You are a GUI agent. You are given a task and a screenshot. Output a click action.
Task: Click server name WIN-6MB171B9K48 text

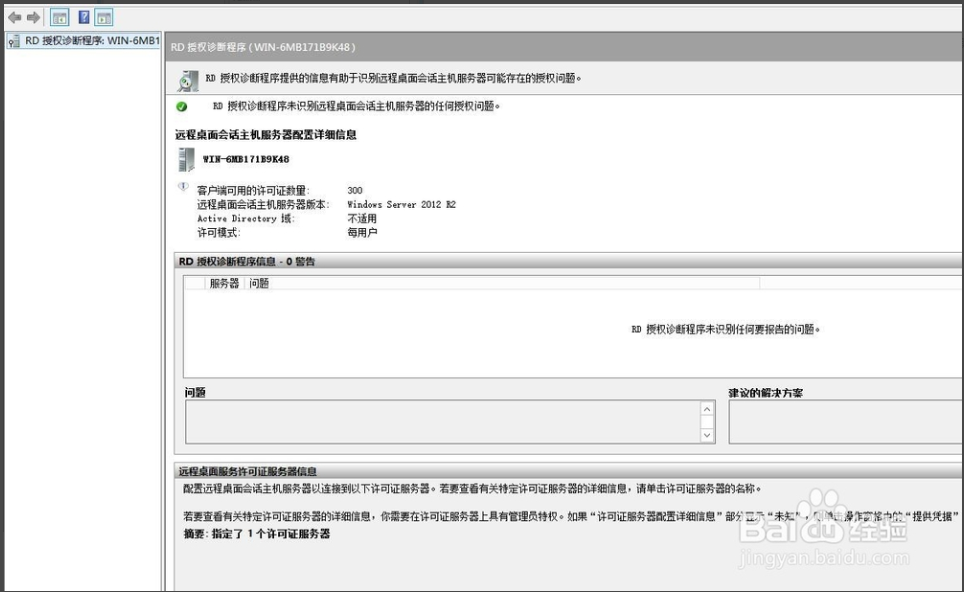(x=246, y=159)
